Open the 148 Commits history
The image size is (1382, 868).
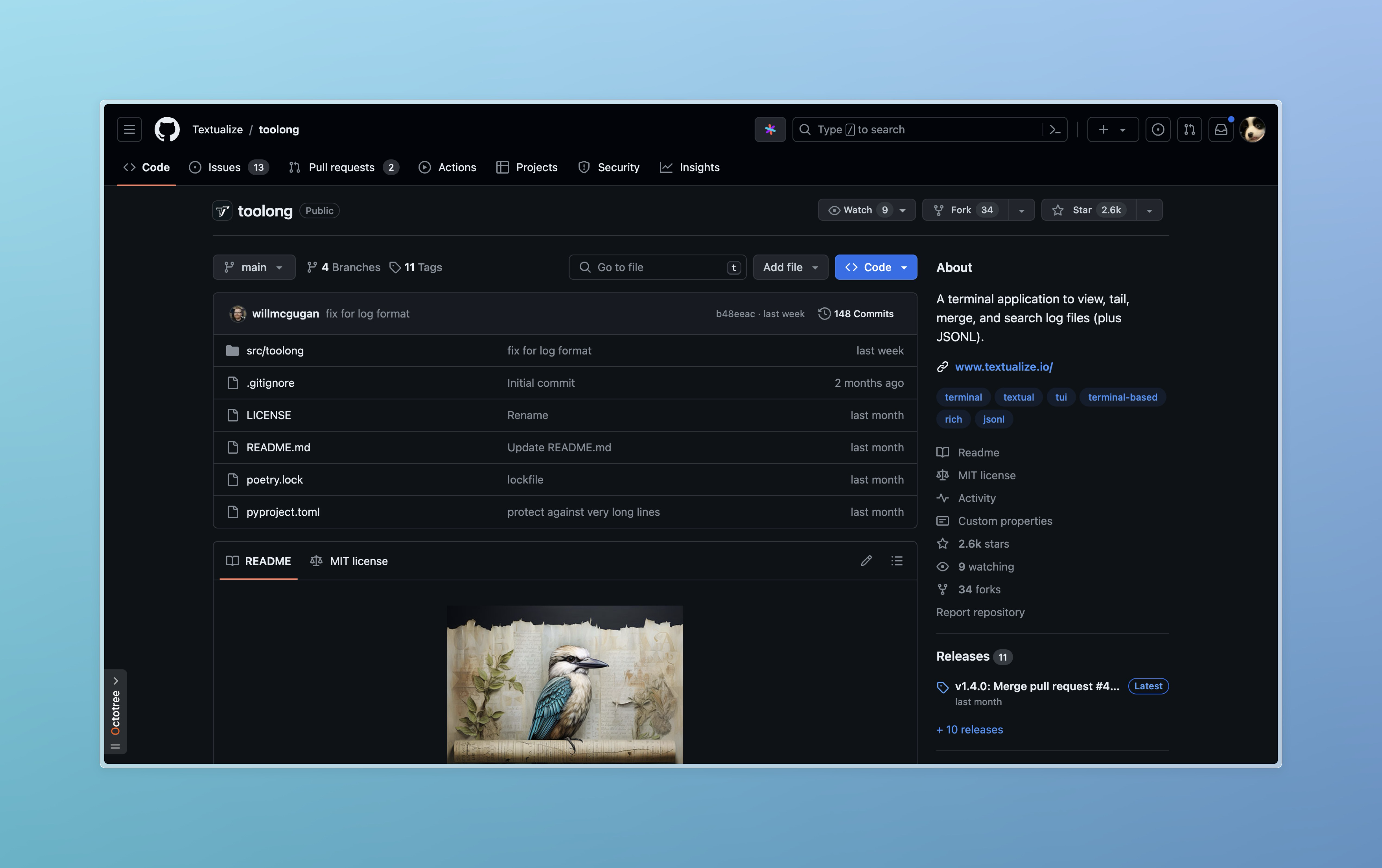point(856,314)
